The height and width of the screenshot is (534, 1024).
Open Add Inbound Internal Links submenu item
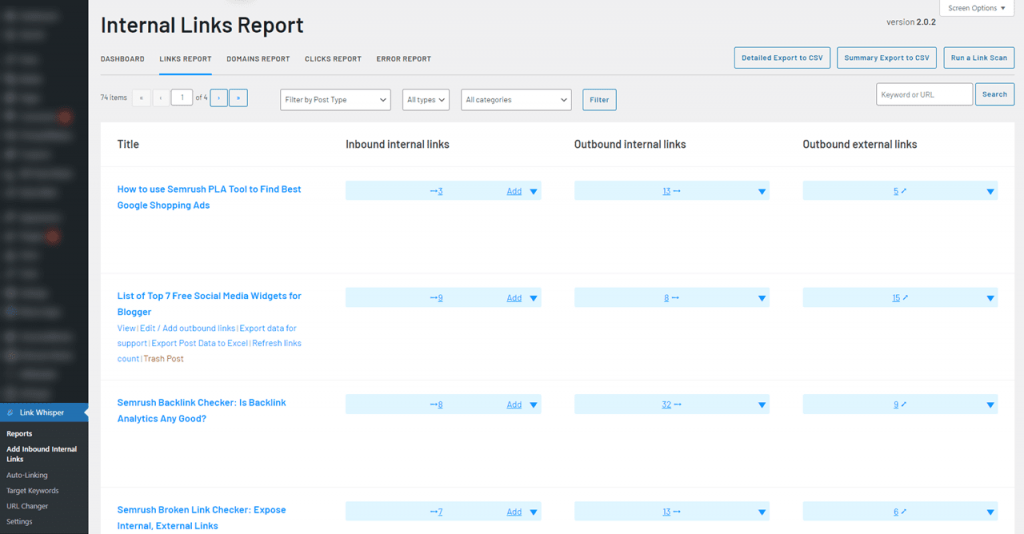(x=42, y=454)
